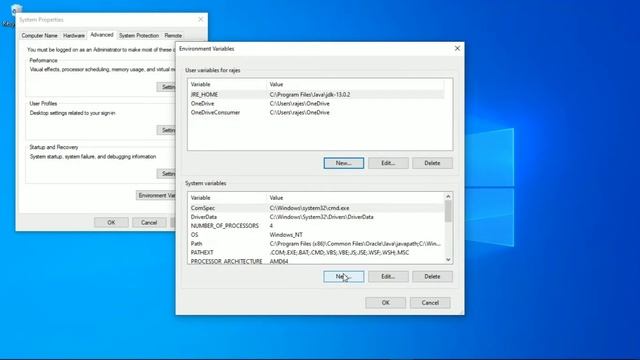Open Computer Name tab in System Properties
Viewport: 640px width, 360px height.
point(39,36)
